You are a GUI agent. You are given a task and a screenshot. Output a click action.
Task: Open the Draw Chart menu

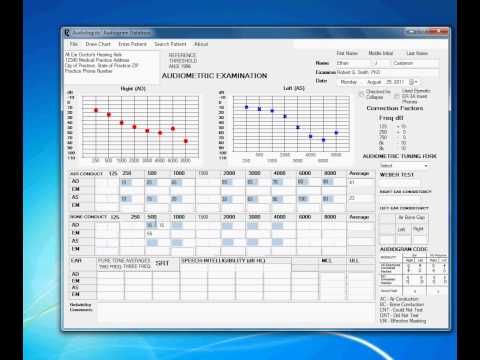(98, 44)
